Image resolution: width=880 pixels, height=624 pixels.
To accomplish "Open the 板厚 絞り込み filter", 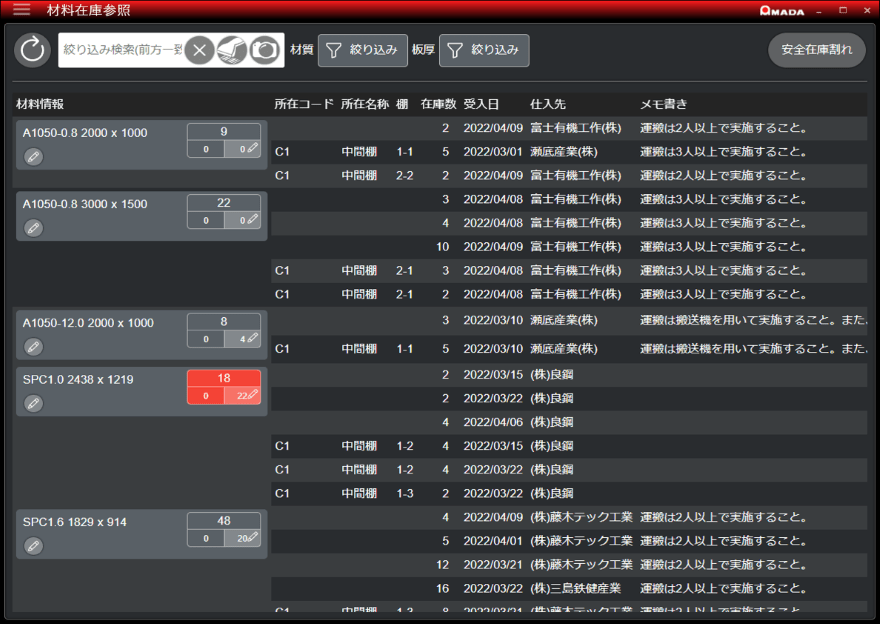I will (x=484, y=50).
